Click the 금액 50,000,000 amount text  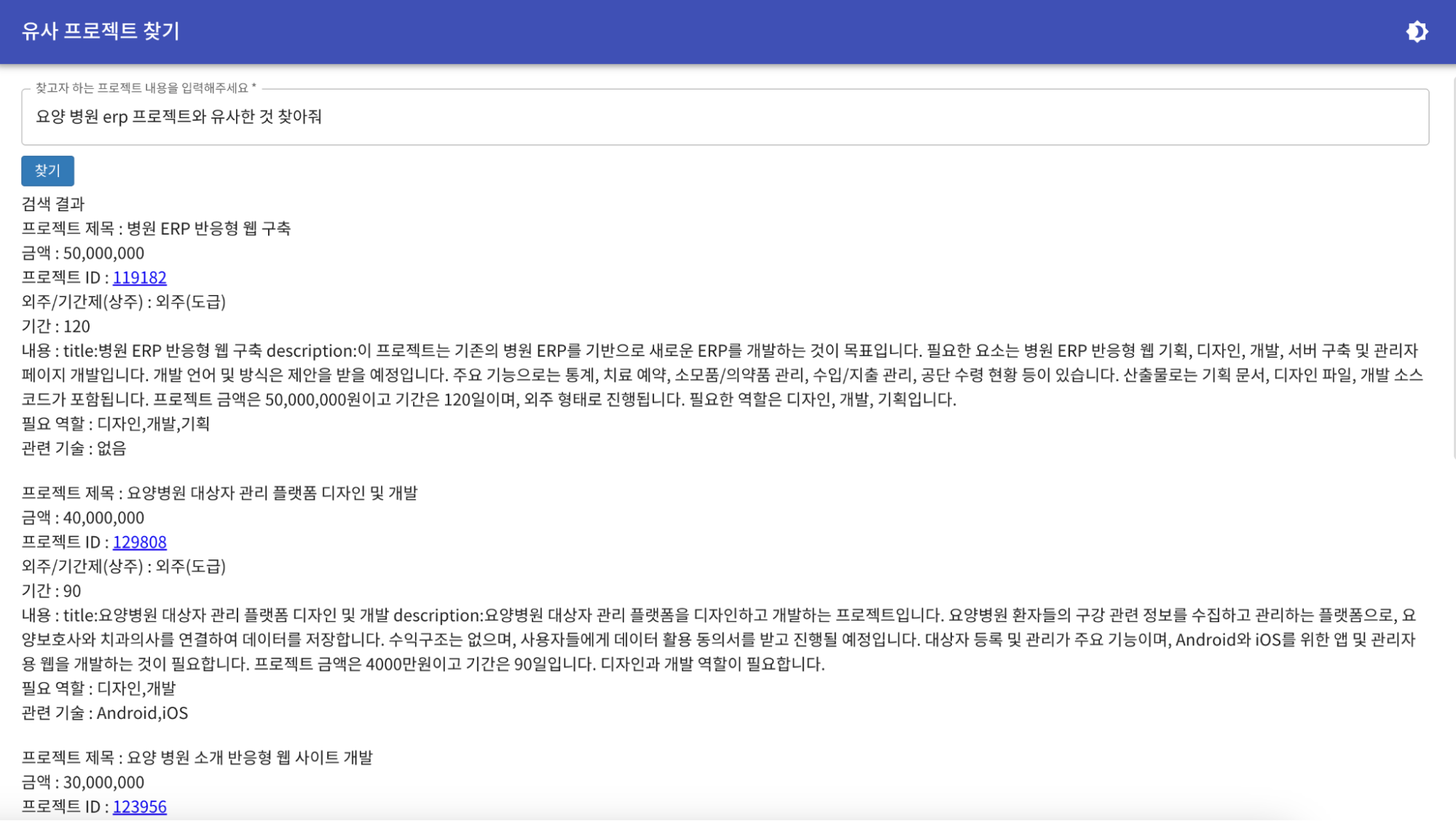[x=83, y=253]
